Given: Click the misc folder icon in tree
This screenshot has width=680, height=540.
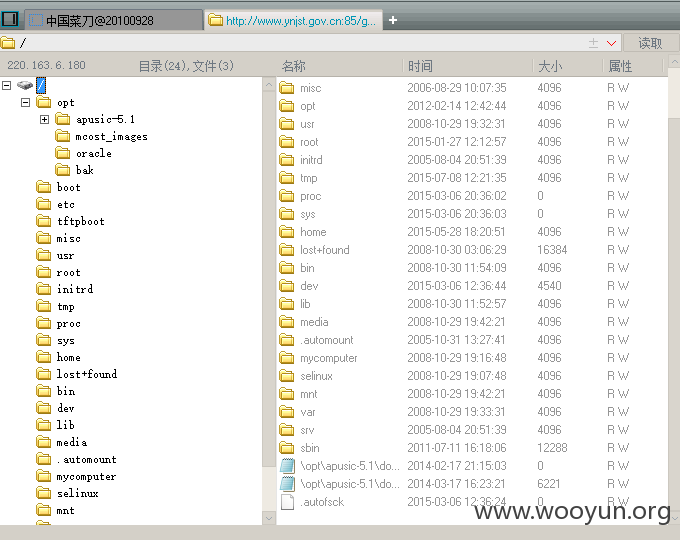Looking at the screenshot, I should pos(43,238).
